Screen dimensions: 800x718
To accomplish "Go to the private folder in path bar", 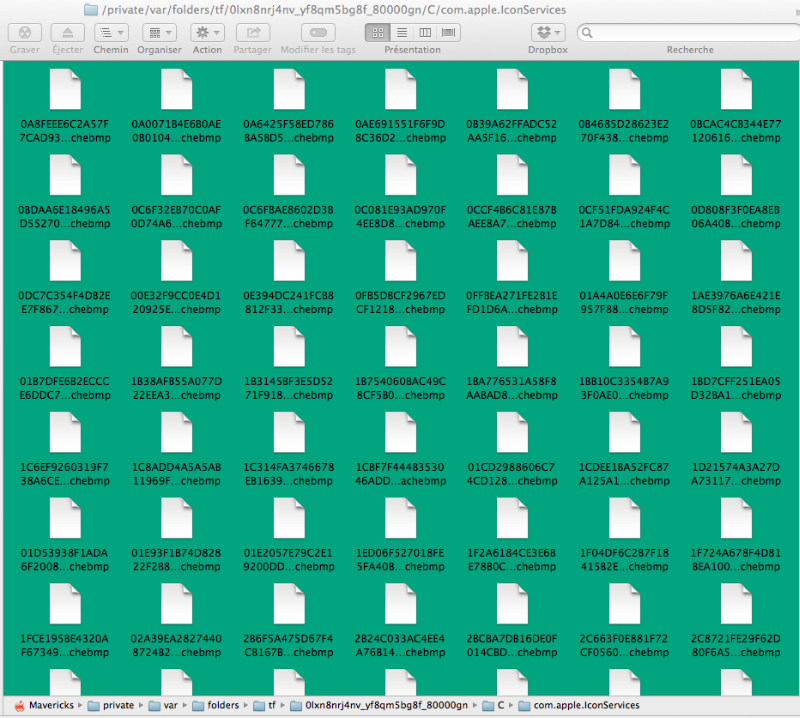I will pyautogui.click(x=111, y=705).
